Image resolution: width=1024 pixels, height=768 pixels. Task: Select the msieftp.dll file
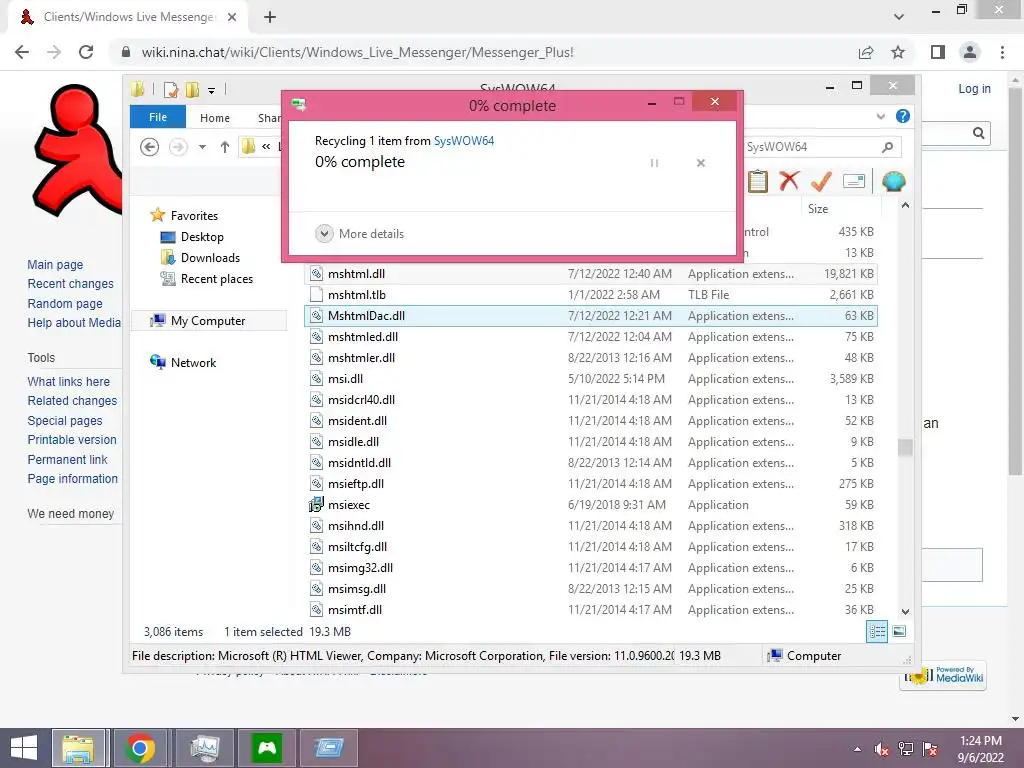[590, 484]
